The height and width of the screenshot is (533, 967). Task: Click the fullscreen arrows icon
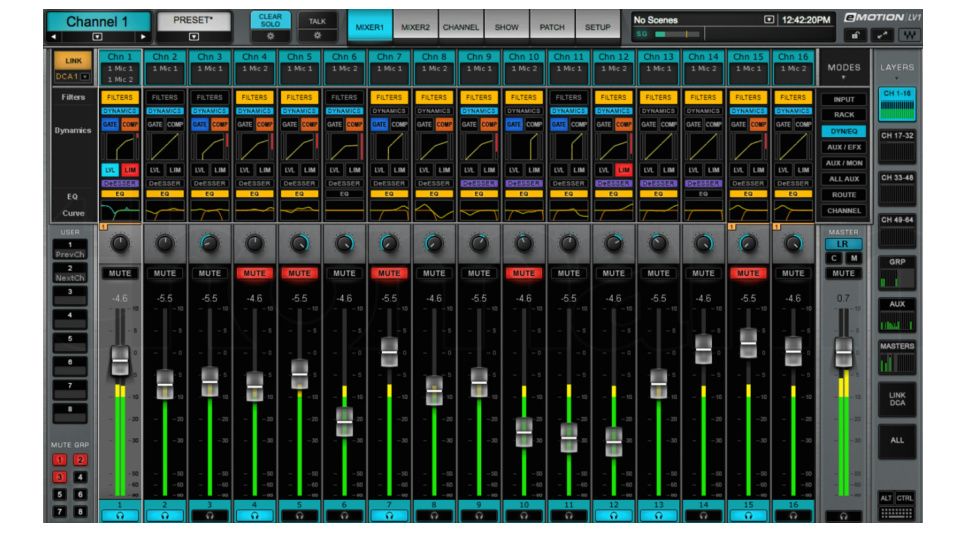click(x=882, y=35)
